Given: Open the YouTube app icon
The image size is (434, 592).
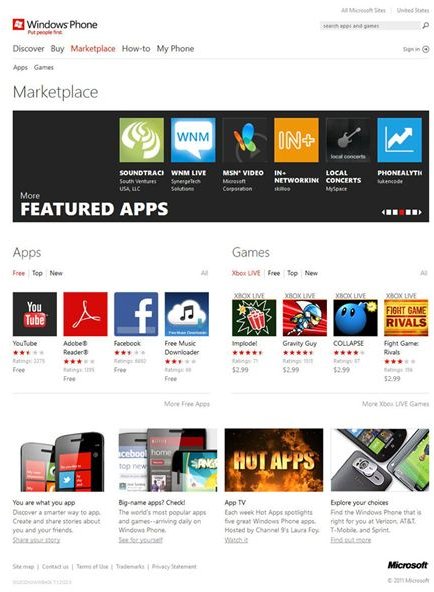Looking at the screenshot, I should (35, 314).
